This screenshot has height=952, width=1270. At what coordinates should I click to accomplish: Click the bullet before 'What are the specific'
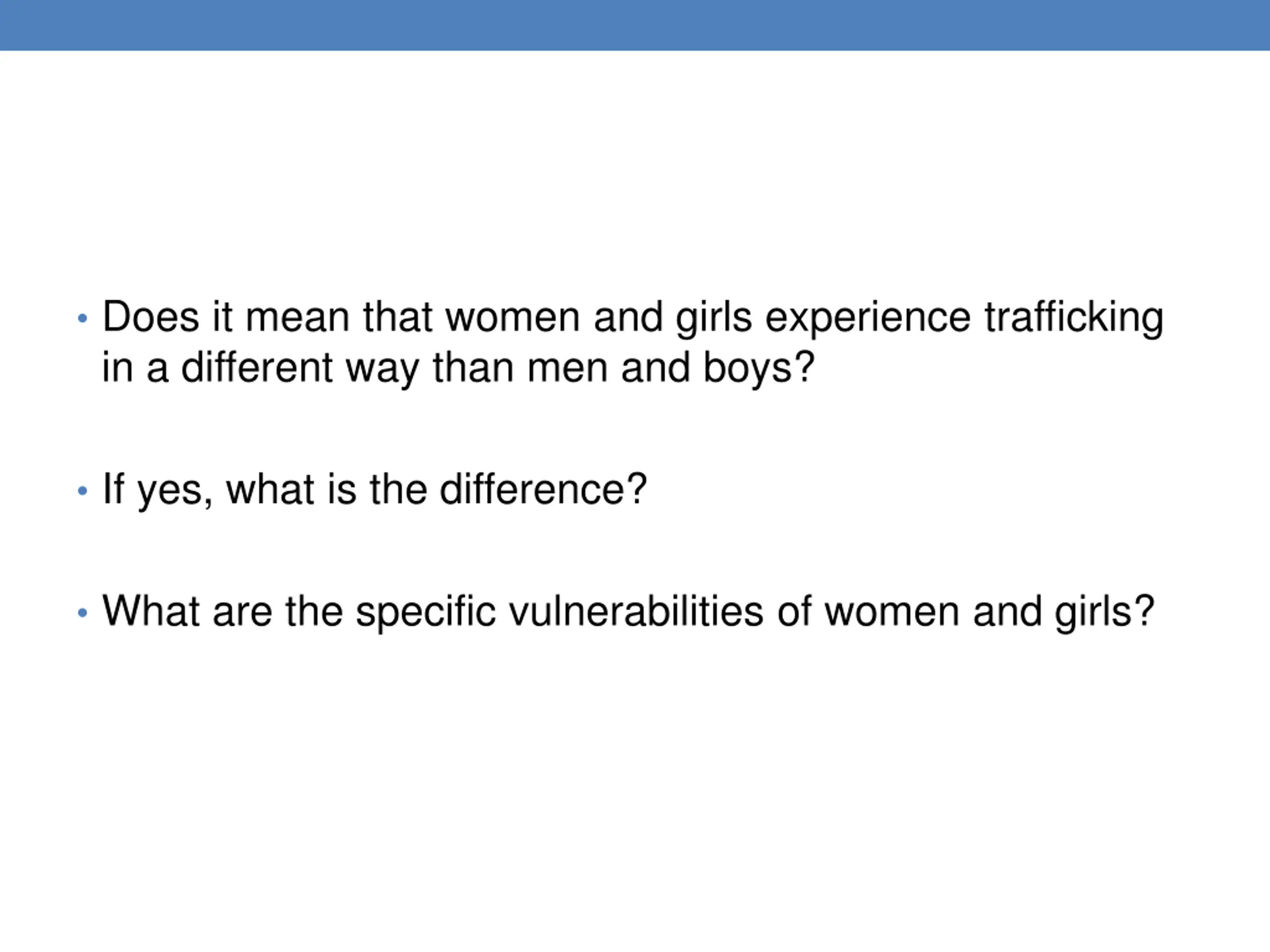(83, 613)
